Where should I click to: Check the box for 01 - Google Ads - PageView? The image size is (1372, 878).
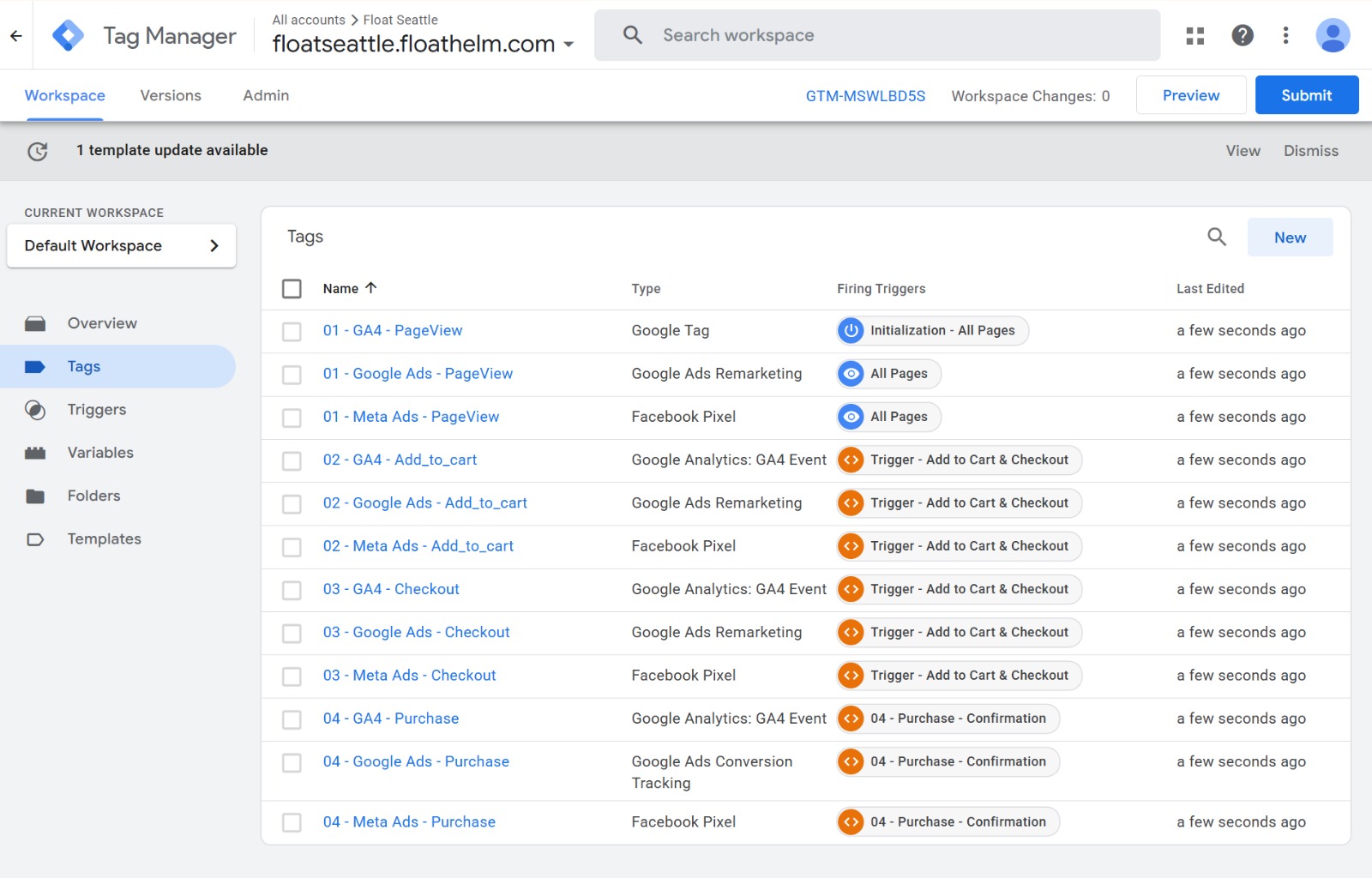[292, 375]
